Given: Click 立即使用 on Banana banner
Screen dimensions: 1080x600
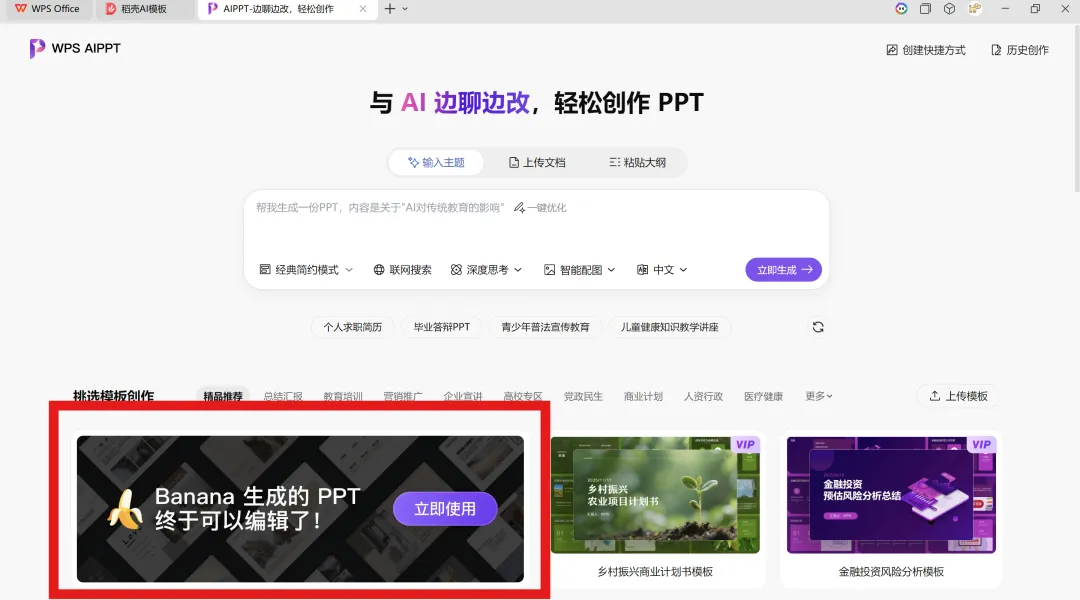Looking at the screenshot, I should tap(445, 509).
